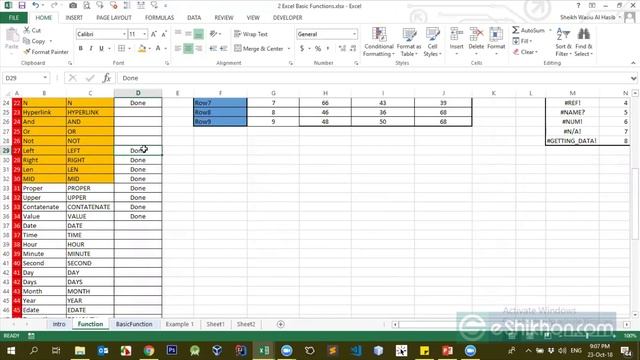This screenshot has height=360, width=640.
Task: Open the Intro sheet tab
Action: (59, 324)
